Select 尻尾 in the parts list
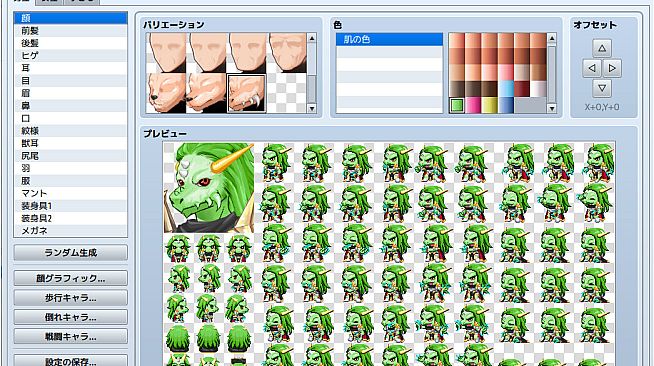 point(70,155)
